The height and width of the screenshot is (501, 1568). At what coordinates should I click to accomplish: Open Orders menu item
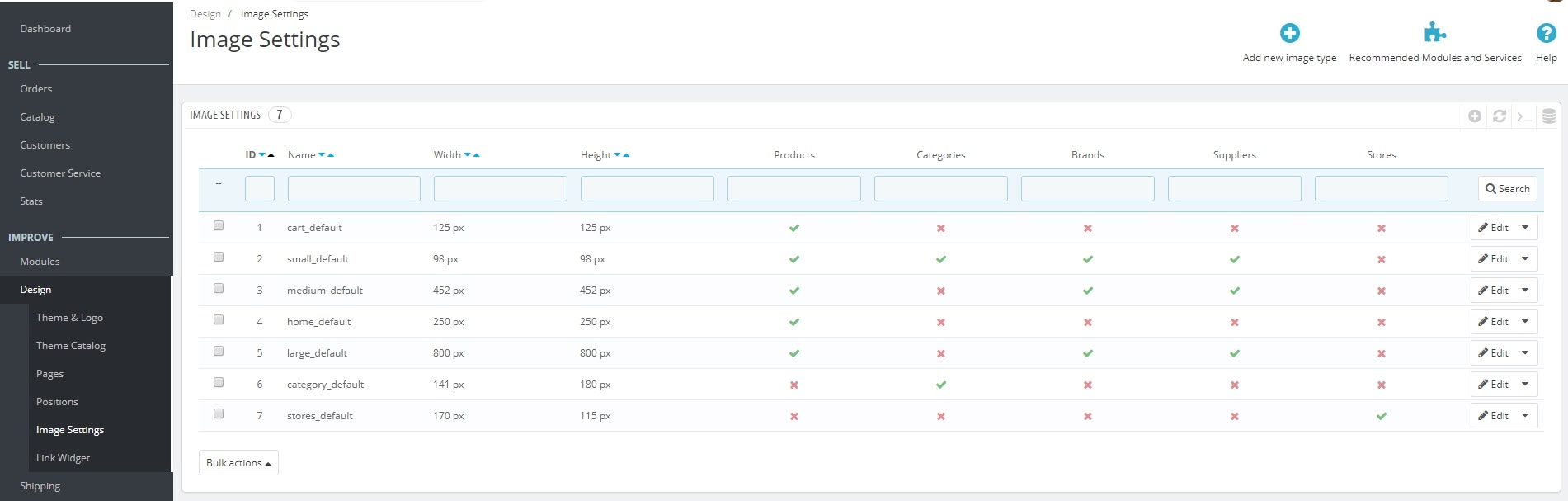click(x=36, y=89)
